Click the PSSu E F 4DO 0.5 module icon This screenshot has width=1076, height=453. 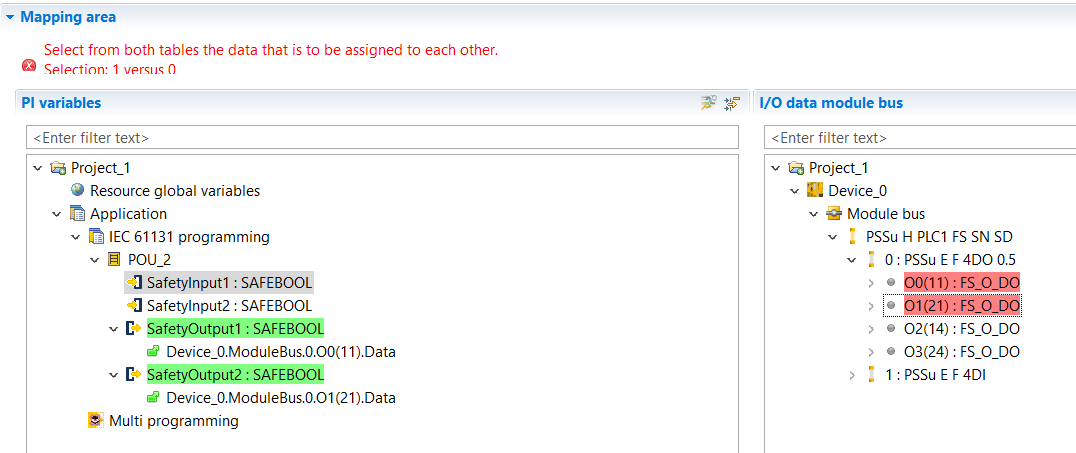click(872, 260)
